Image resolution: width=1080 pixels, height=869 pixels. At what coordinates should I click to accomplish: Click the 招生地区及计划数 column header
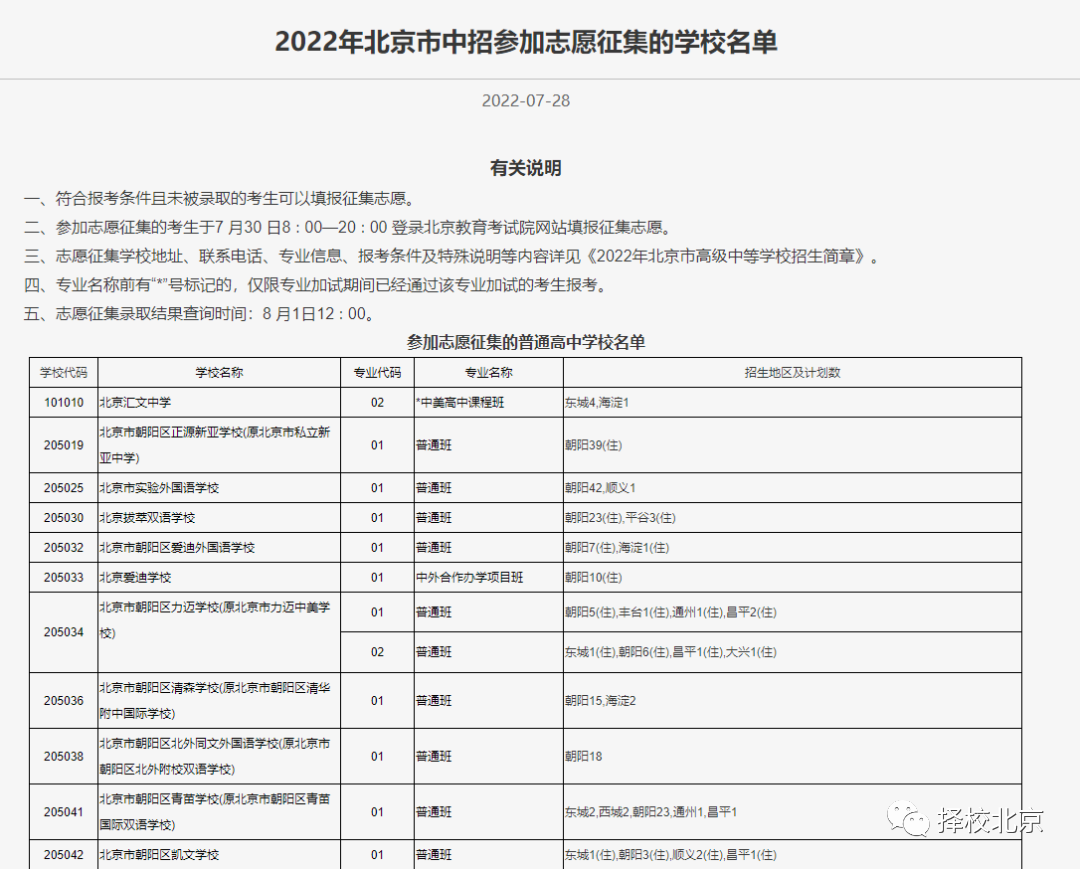click(x=792, y=373)
